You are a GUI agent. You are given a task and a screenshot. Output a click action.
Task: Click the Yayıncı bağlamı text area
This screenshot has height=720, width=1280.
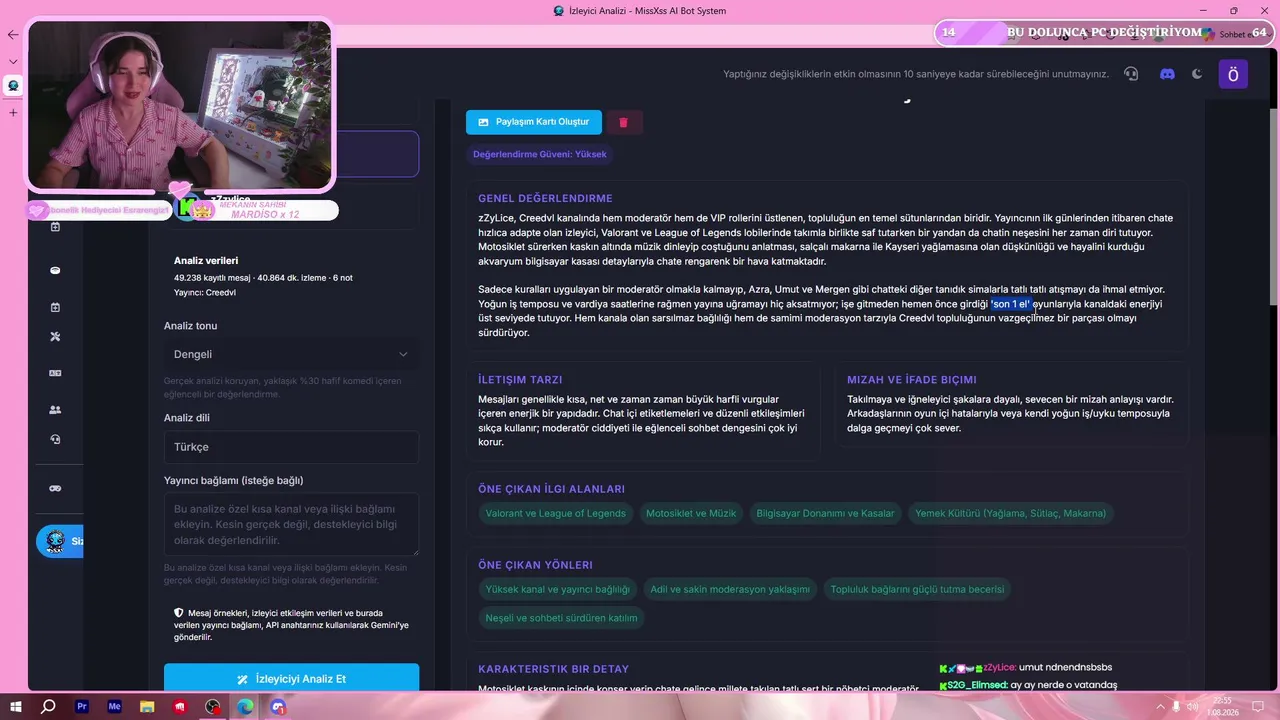click(x=291, y=525)
